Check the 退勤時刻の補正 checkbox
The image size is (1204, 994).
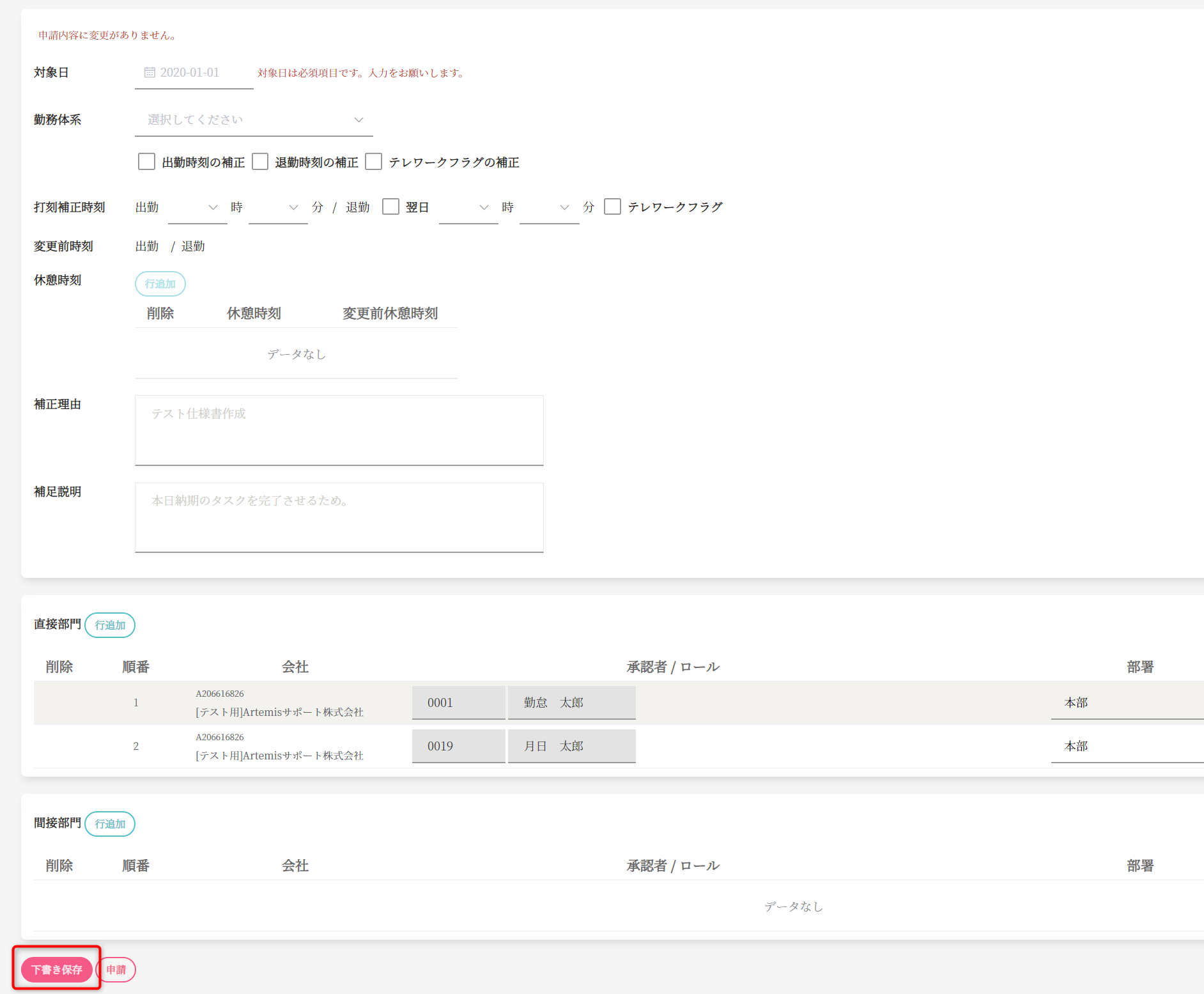[x=260, y=162]
